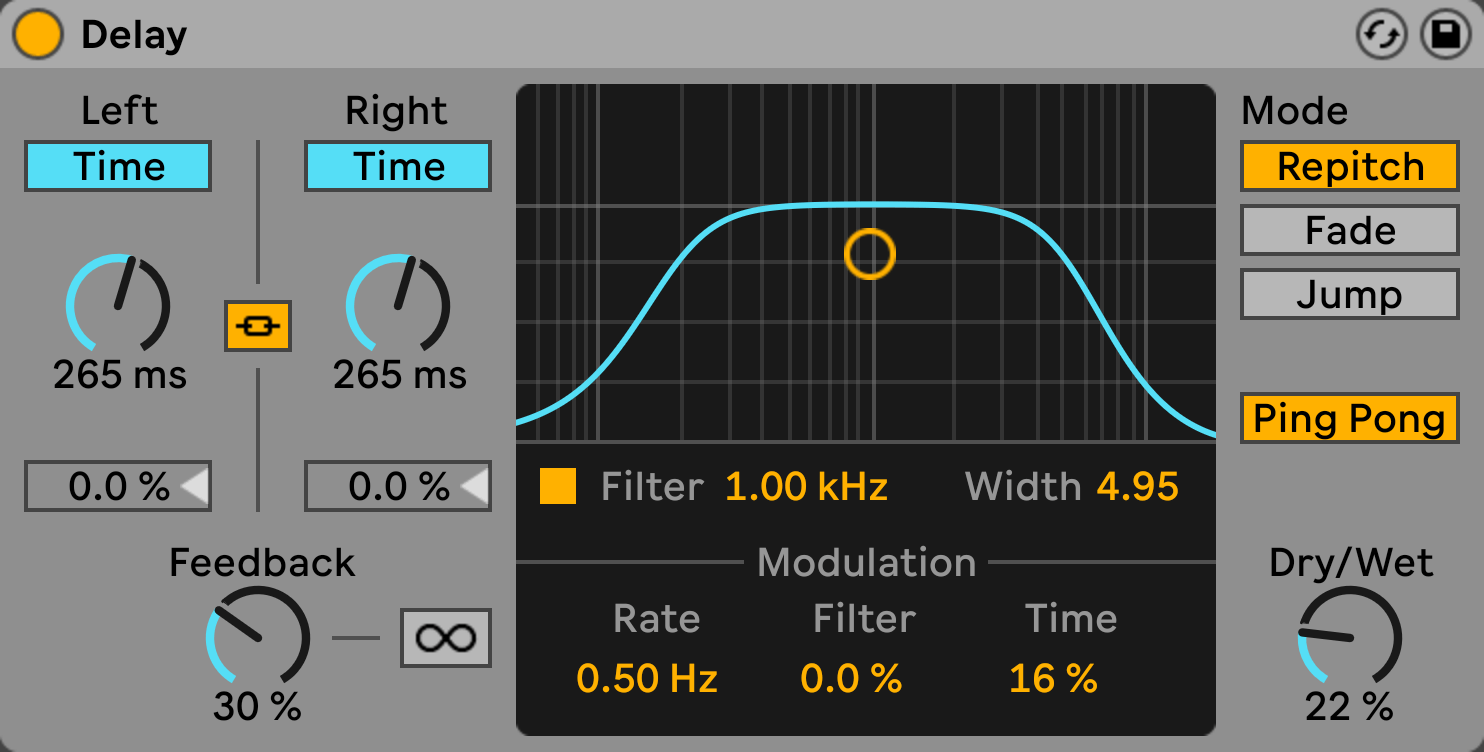Select Jump delay mode
The width and height of the screenshot is (1484, 752).
click(1349, 295)
